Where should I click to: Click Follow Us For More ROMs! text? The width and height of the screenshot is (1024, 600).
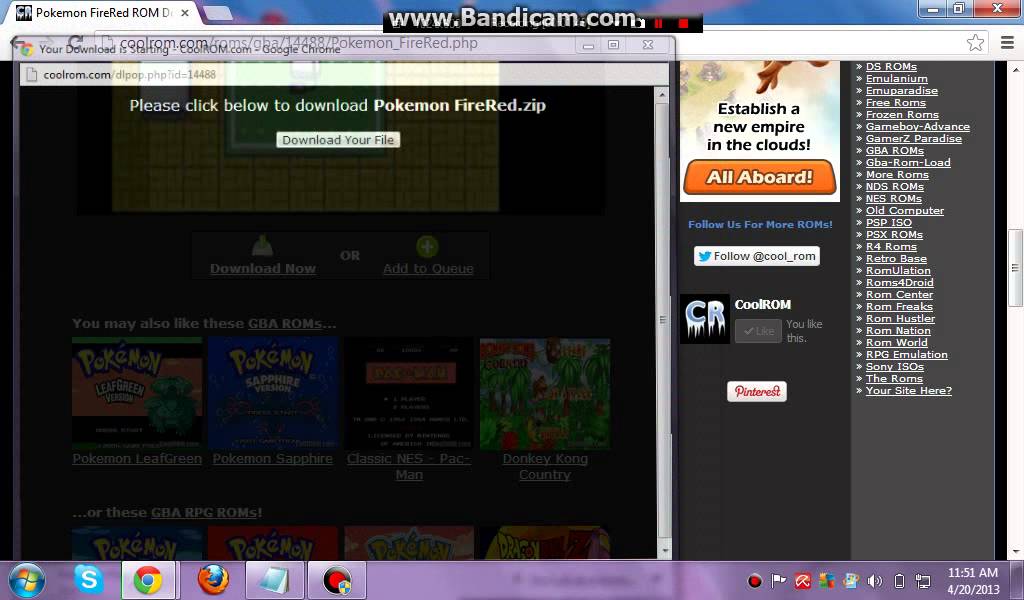coord(760,224)
